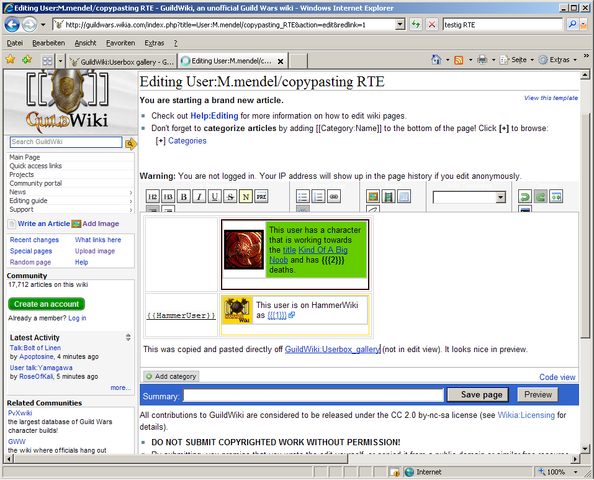Expand the News submenu in sidebar
Screen dimensions: 594x480
[x=131, y=192]
